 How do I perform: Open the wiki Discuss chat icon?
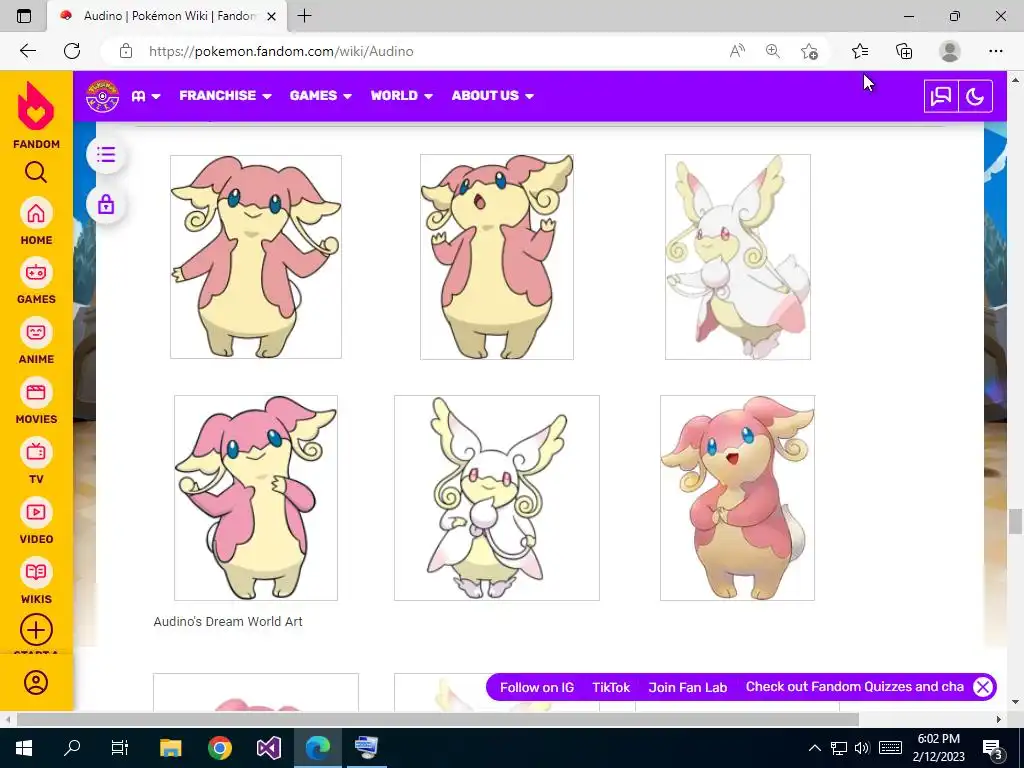pos(941,97)
